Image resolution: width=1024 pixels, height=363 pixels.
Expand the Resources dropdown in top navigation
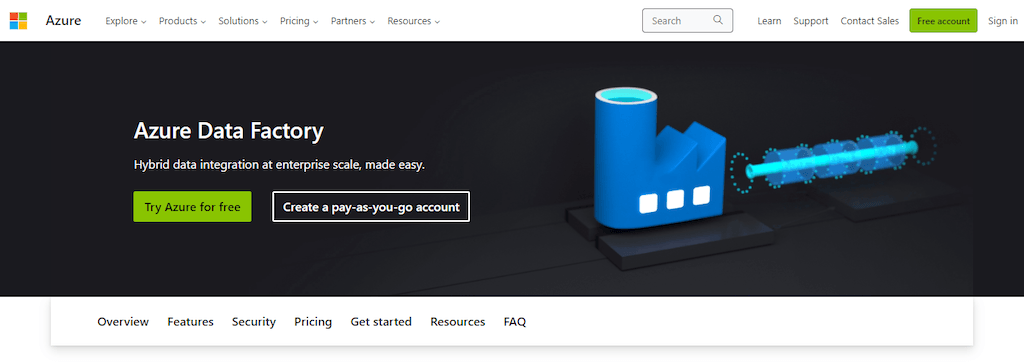[413, 21]
